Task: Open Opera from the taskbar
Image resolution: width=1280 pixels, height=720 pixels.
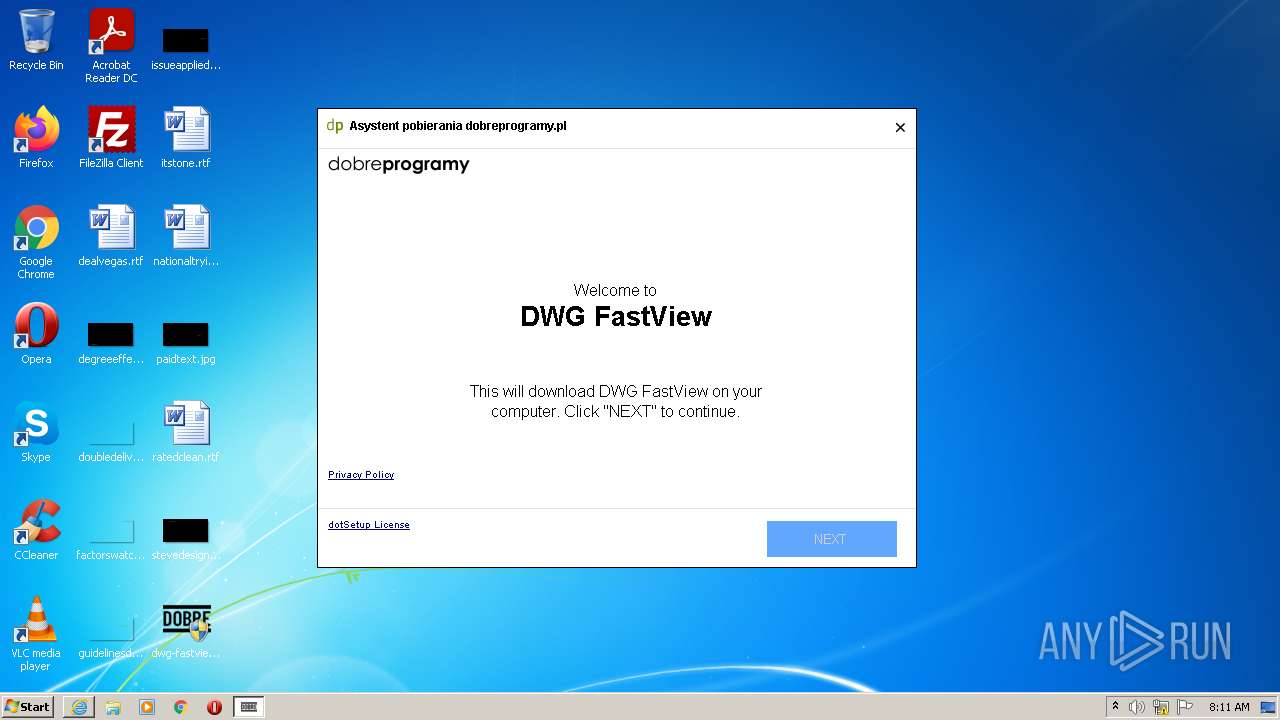Action: click(214, 707)
